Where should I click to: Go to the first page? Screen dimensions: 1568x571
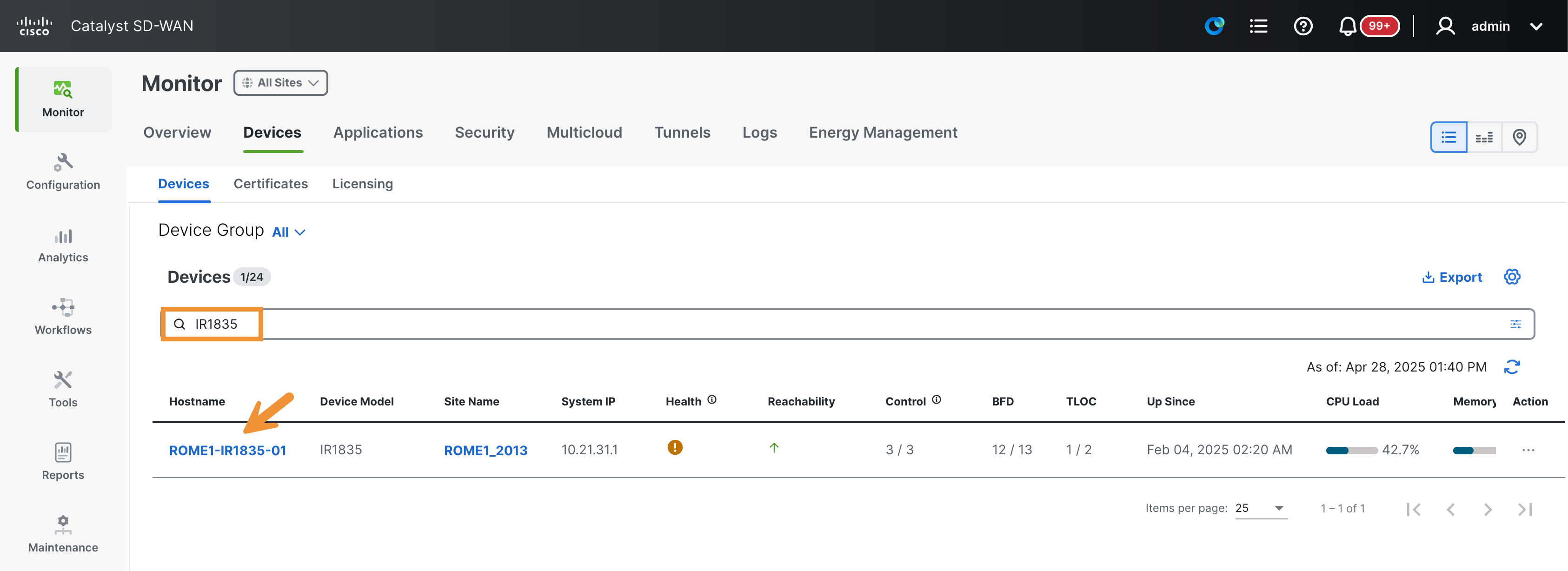tap(1414, 510)
